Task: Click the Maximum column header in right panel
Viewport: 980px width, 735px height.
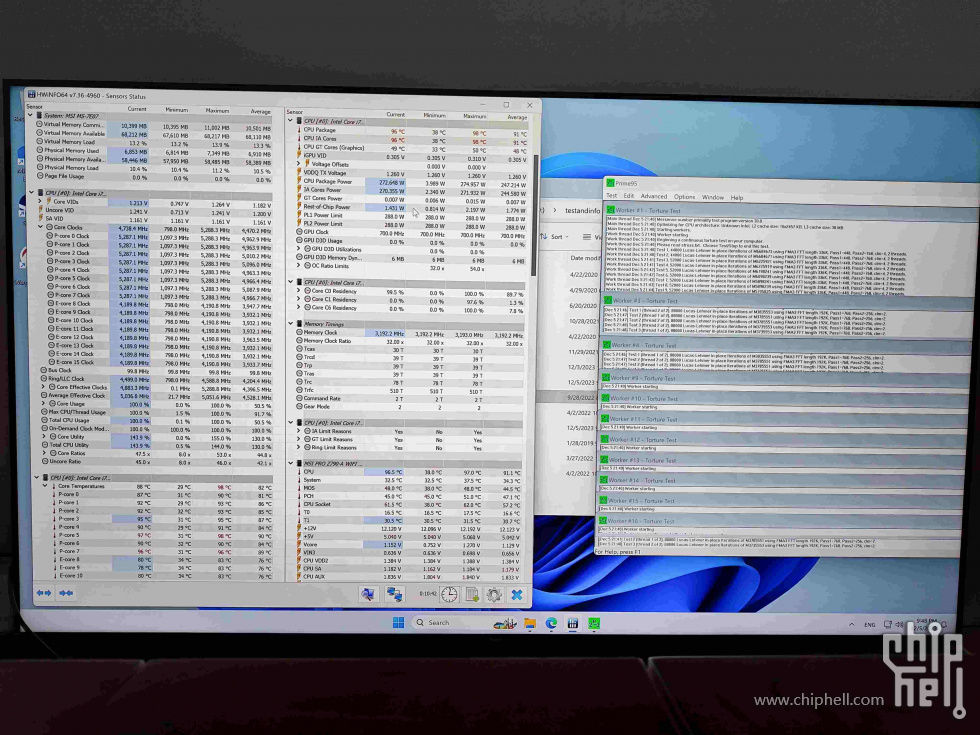Action: [474, 116]
